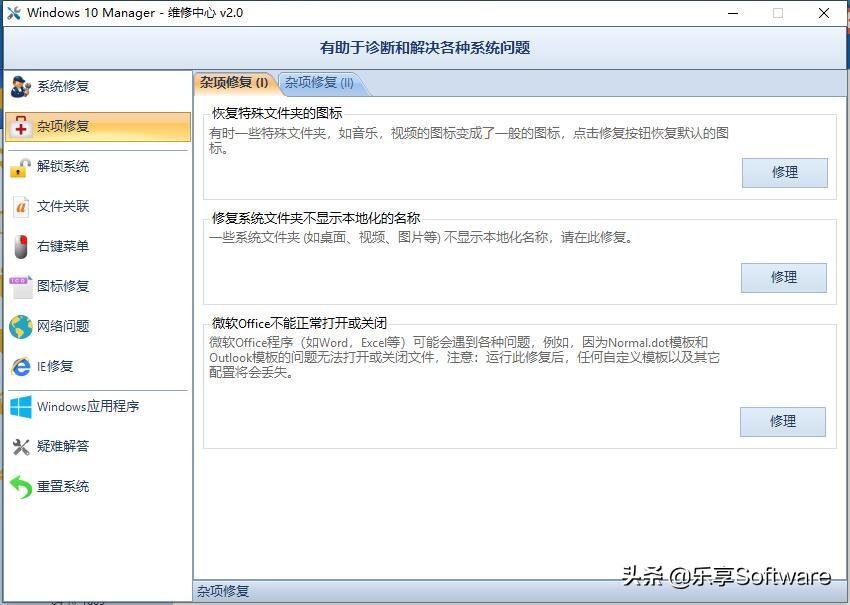This screenshot has width=850, height=605.
Task: Click the 疑难解答 tools icon
Action: point(21,447)
